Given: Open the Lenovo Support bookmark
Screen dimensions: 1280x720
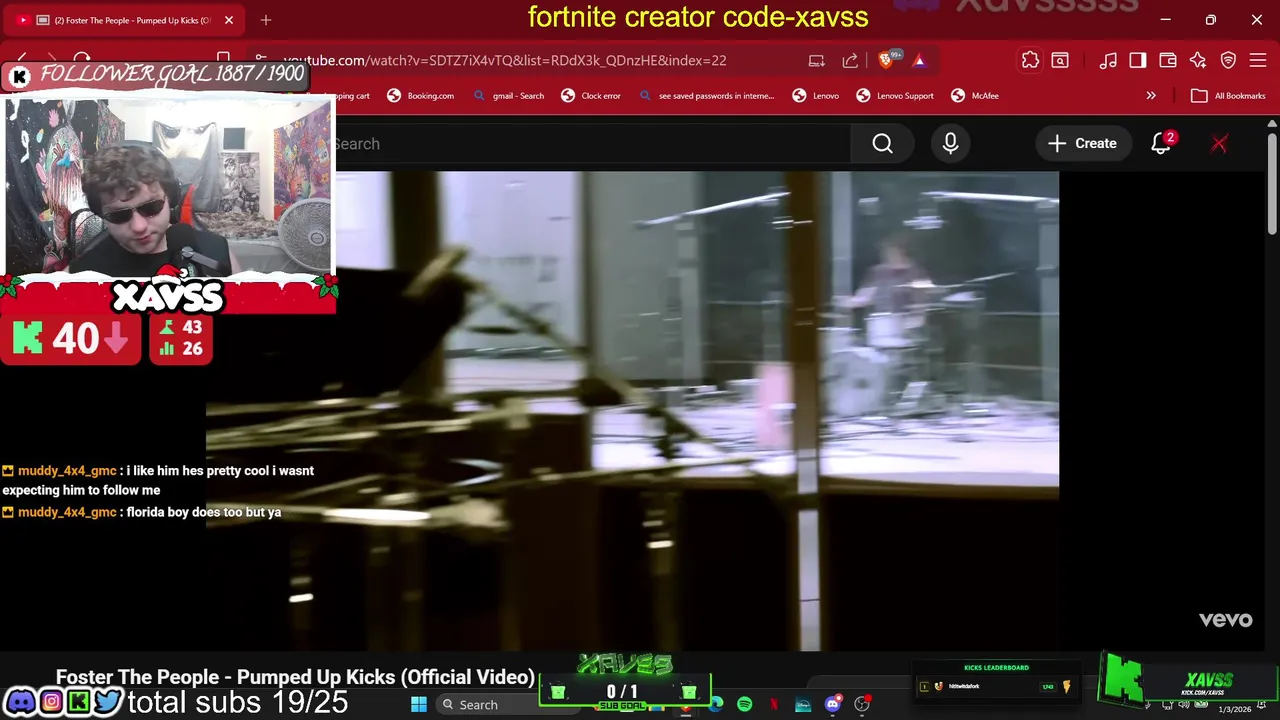Looking at the screenshot, I should point(895,96).
